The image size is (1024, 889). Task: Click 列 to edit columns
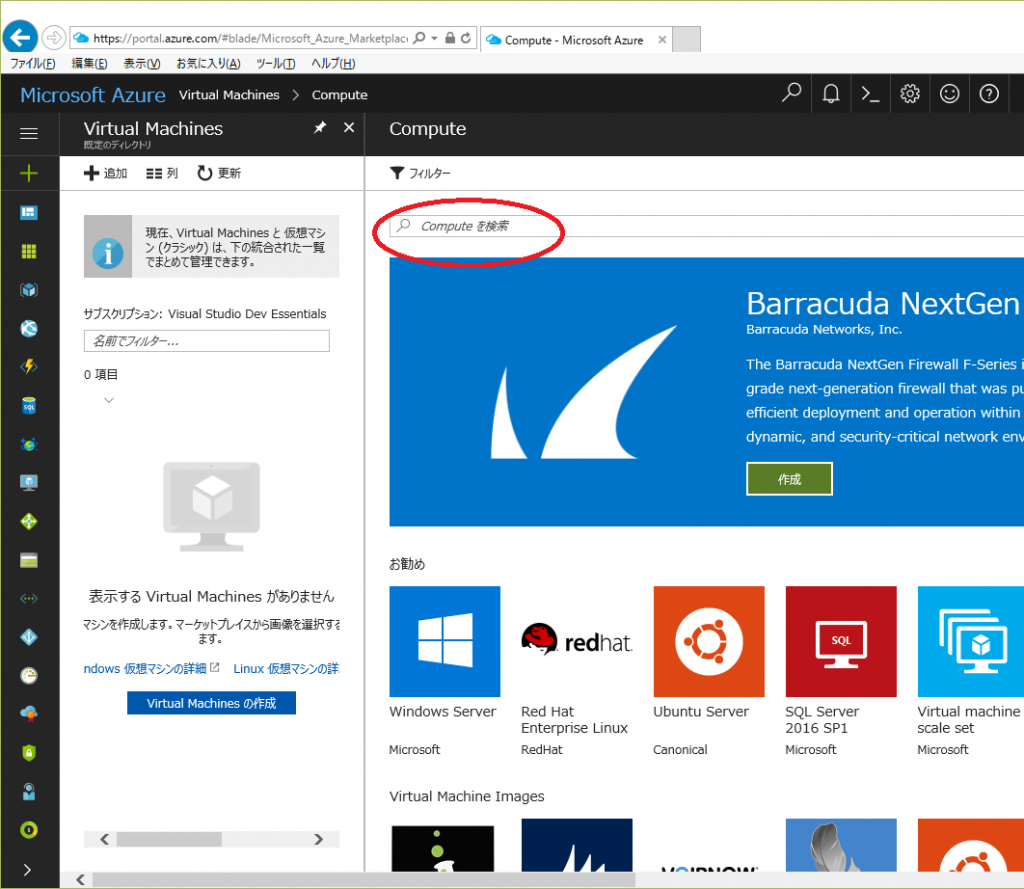(x=162, y=173)
